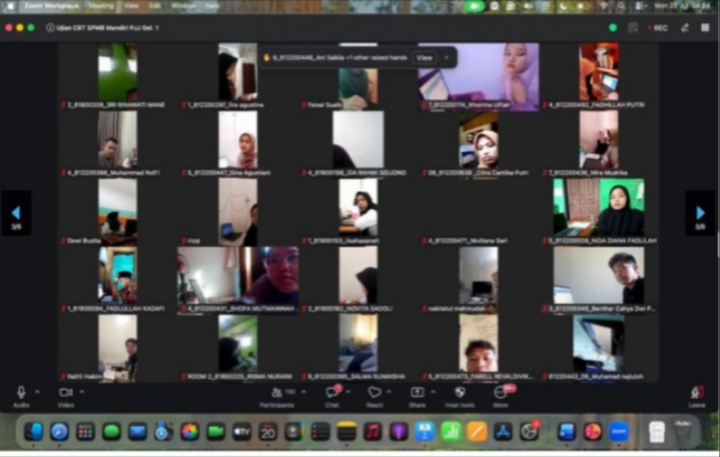Open the View menu in menu bar
Viewport: 720px width, 457px height.
click(131, 6)
